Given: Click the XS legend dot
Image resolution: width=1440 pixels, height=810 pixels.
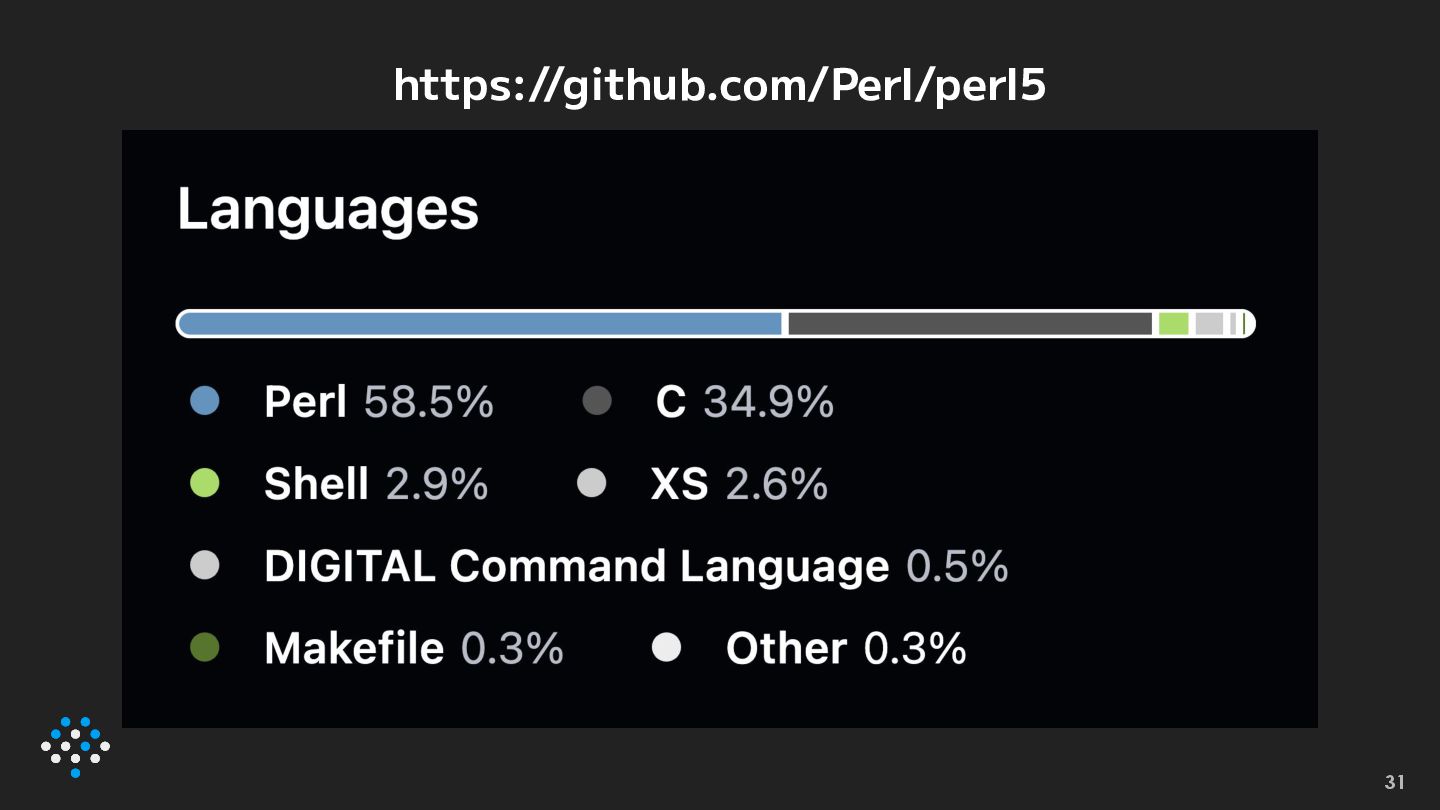Looking at the screenshot, I should tap(592, 484).
